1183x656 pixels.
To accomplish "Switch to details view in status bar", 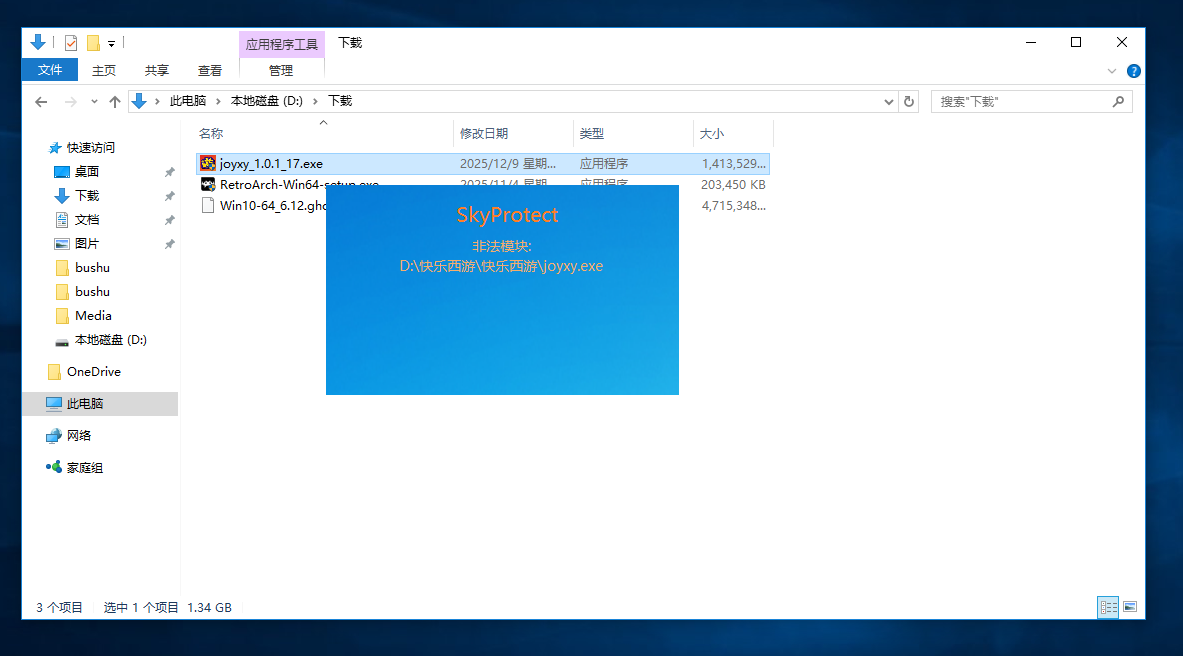I will (x=1108, y=607).
